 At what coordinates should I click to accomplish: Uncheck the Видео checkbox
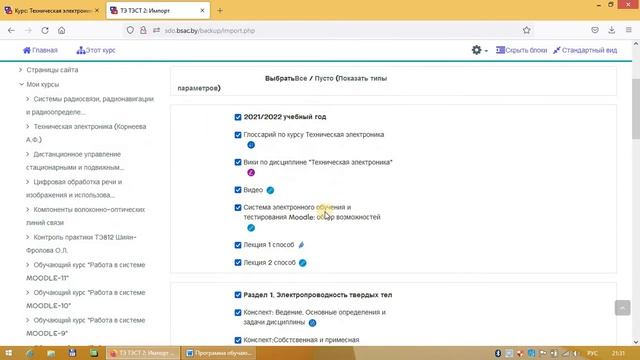coord(238,190)
